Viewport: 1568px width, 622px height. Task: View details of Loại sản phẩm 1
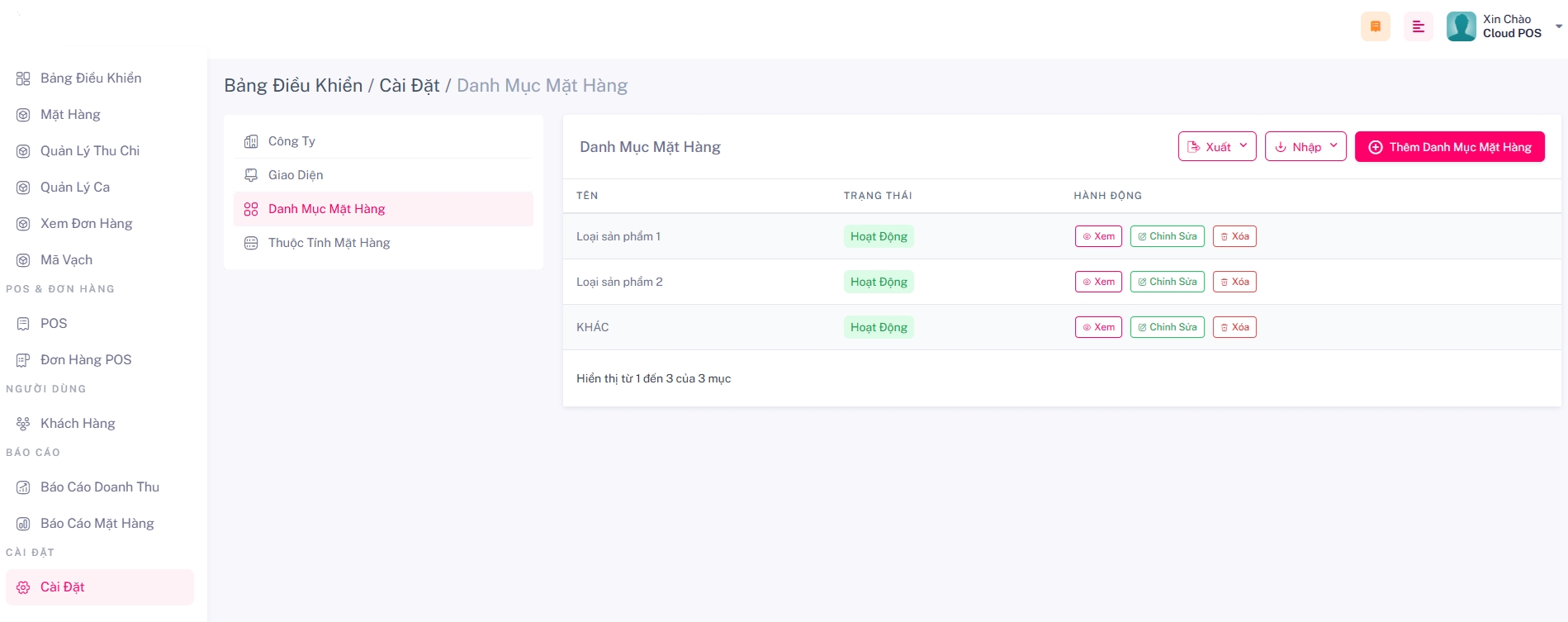tap(1098, 236)
